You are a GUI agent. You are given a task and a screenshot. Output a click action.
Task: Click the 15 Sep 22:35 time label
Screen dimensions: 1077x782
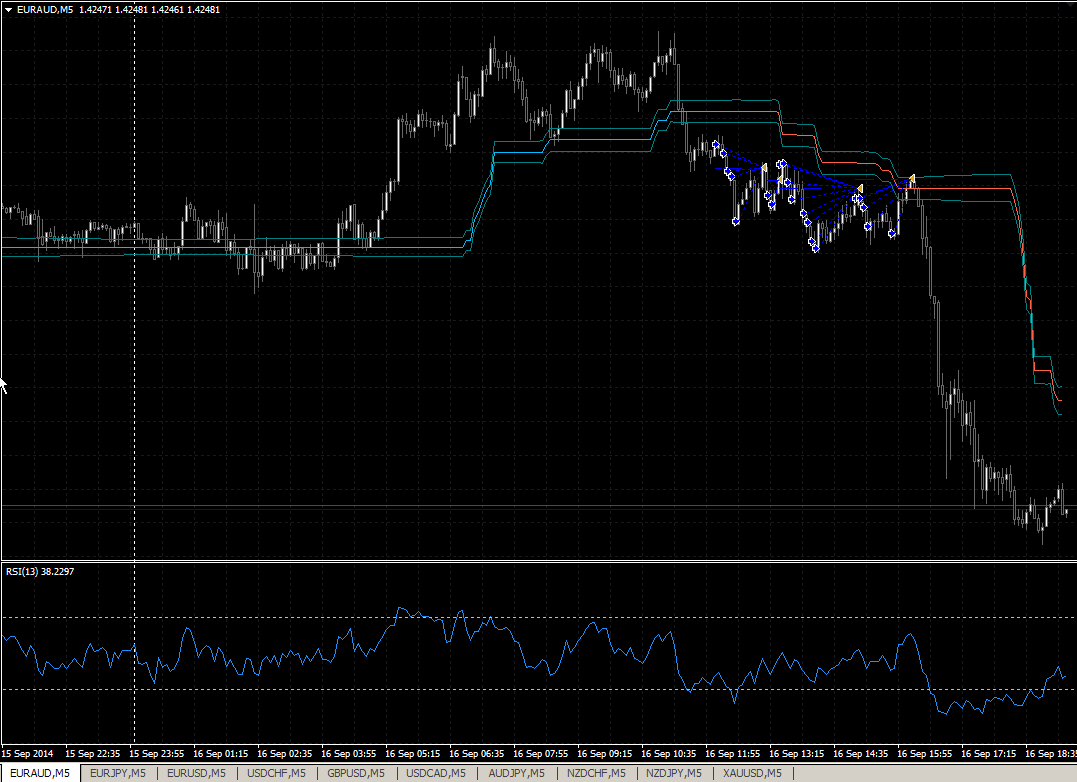(x=93, y=753)
